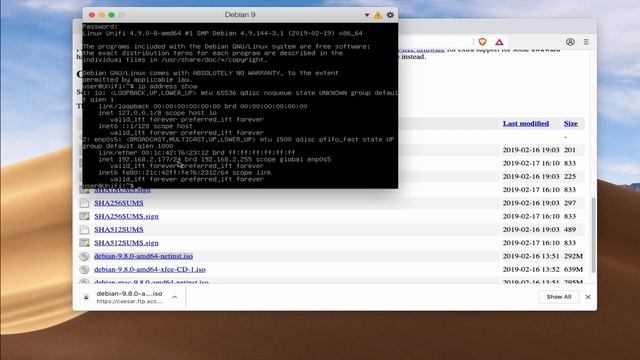Screen dimensions: 640x360
Task: Sort the listing by Last modified
Action: pos(526,123)
